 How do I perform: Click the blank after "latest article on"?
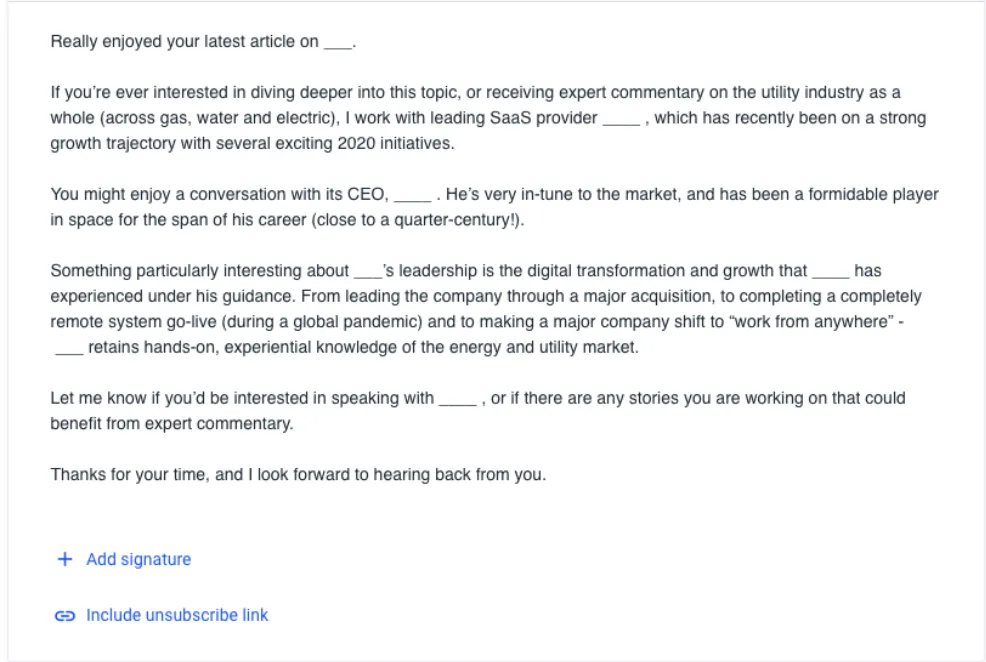click(x=338, y=44)
